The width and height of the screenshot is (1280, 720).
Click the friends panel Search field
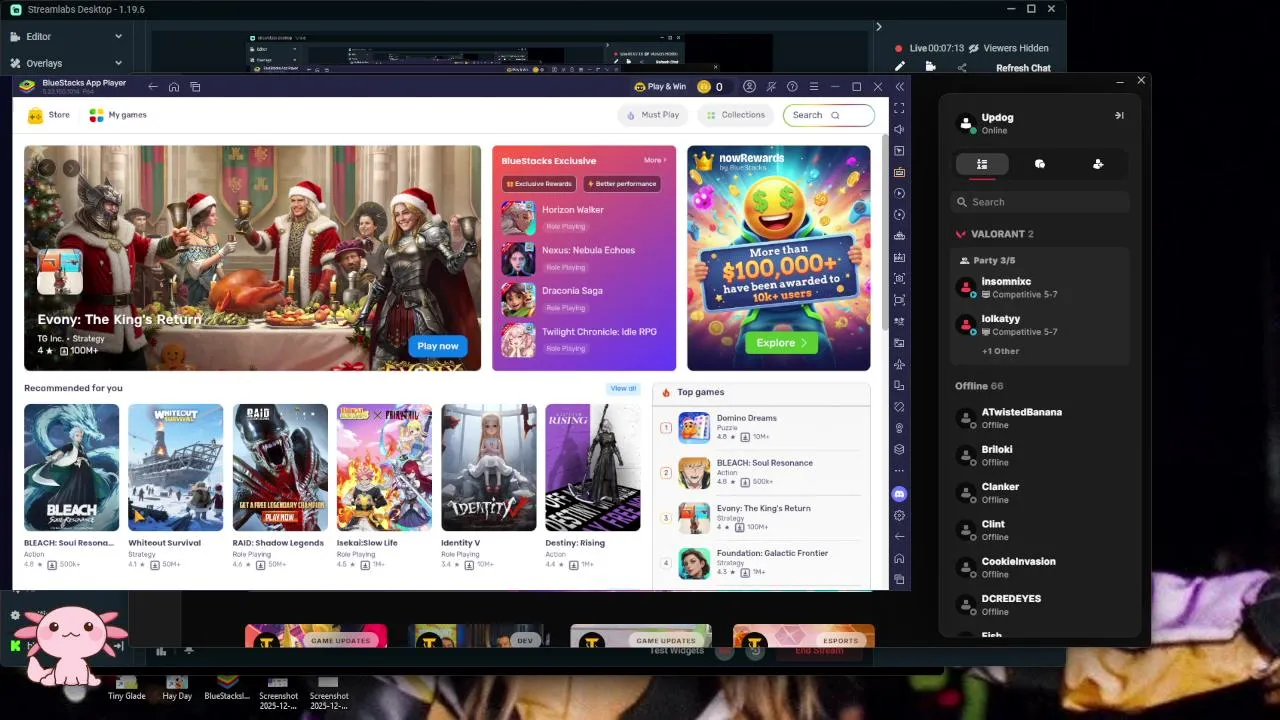point(1040,202)
